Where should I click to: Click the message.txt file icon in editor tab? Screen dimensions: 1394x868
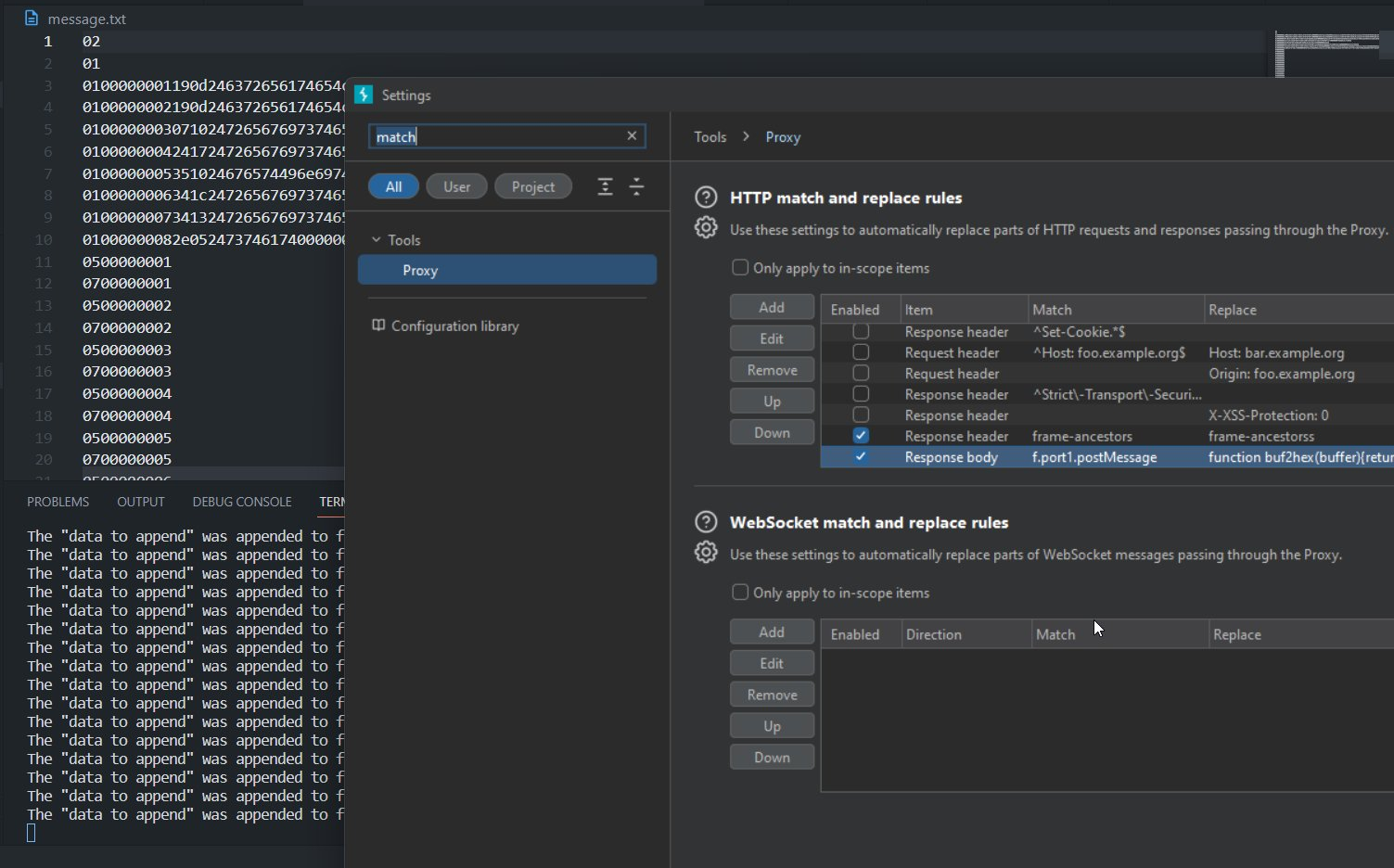(x=32, y=19)
